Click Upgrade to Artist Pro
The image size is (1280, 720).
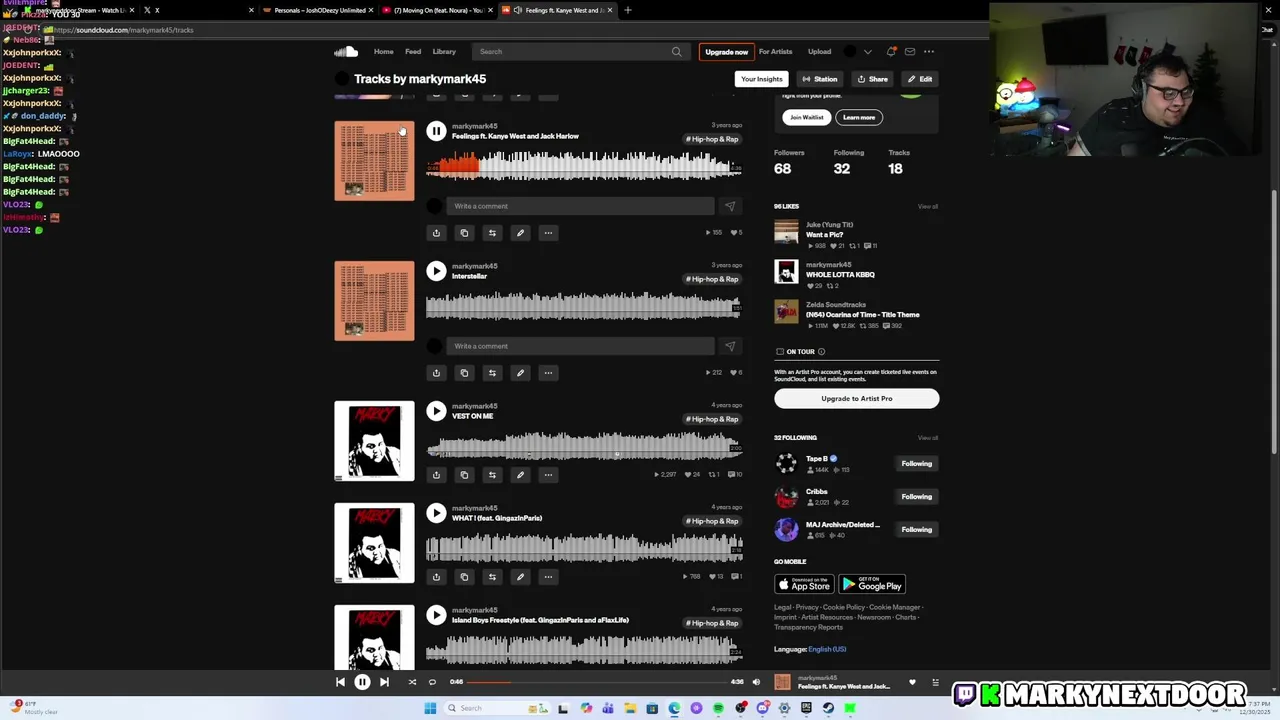[856, 398]
